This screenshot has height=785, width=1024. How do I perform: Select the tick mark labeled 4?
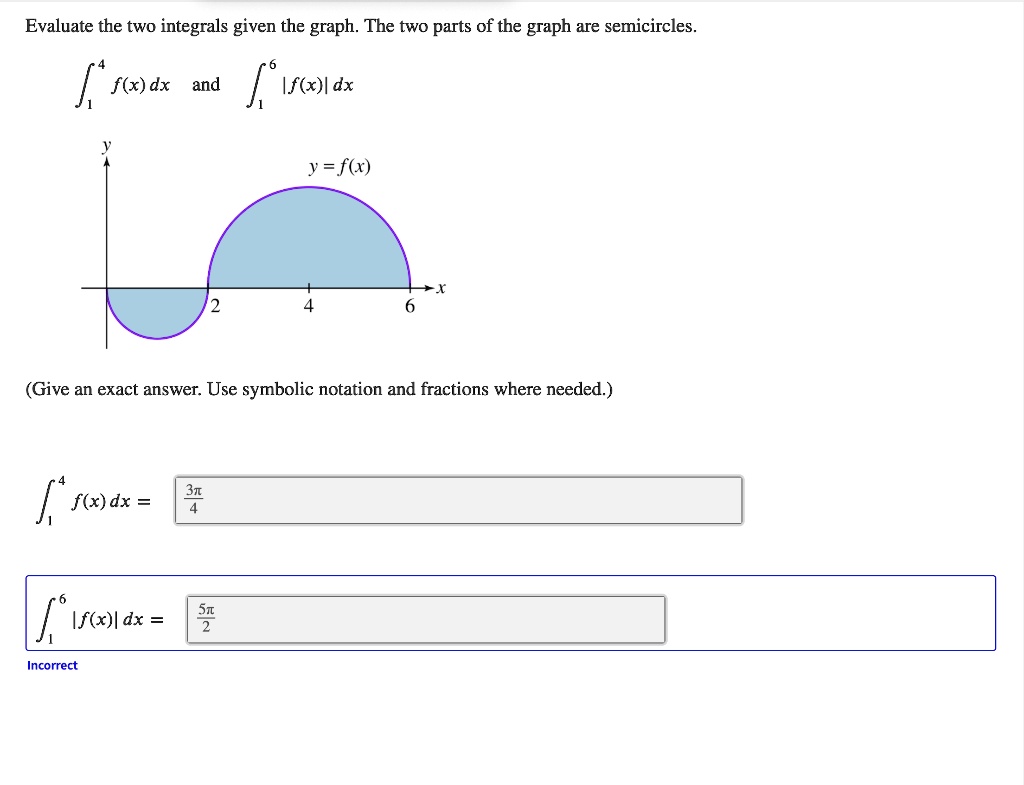[x=309, y=305]
